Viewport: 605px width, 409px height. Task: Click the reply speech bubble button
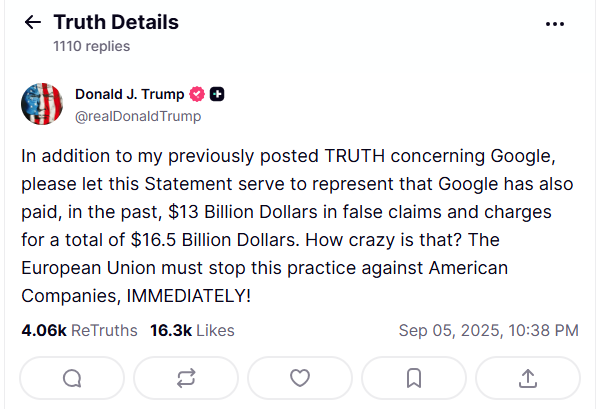(72, 378)
